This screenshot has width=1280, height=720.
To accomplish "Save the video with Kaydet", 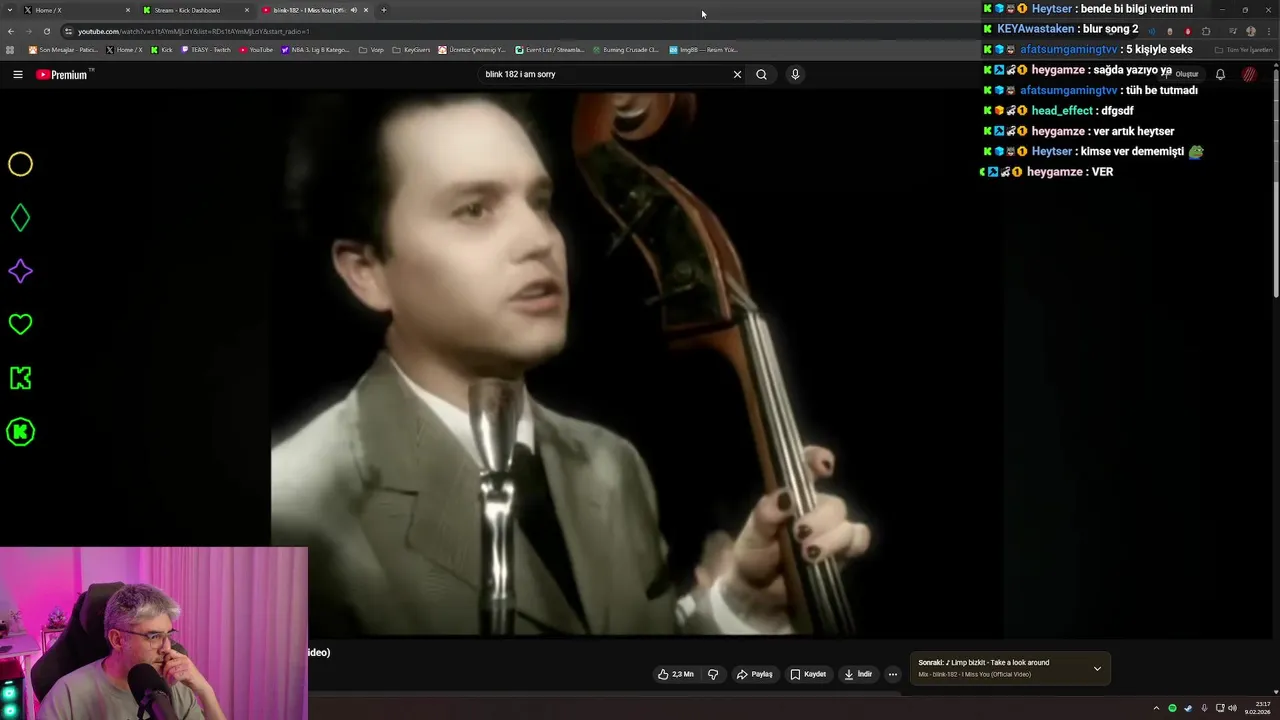I will tap(808, 674).
